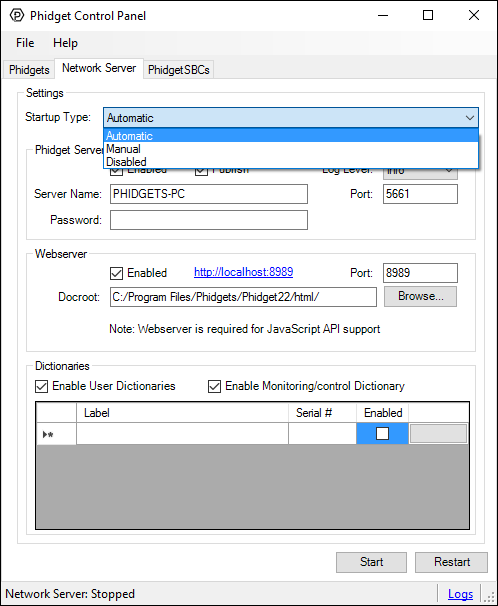
Task: Open the http://localhost:8989 link
Action: click(x=243, y=272)
